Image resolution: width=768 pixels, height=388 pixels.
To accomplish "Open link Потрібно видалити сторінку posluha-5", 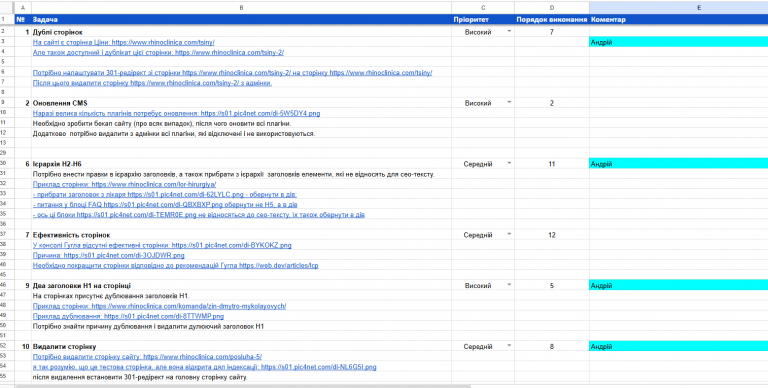I will pyautogui.click(x=147, y=357).
